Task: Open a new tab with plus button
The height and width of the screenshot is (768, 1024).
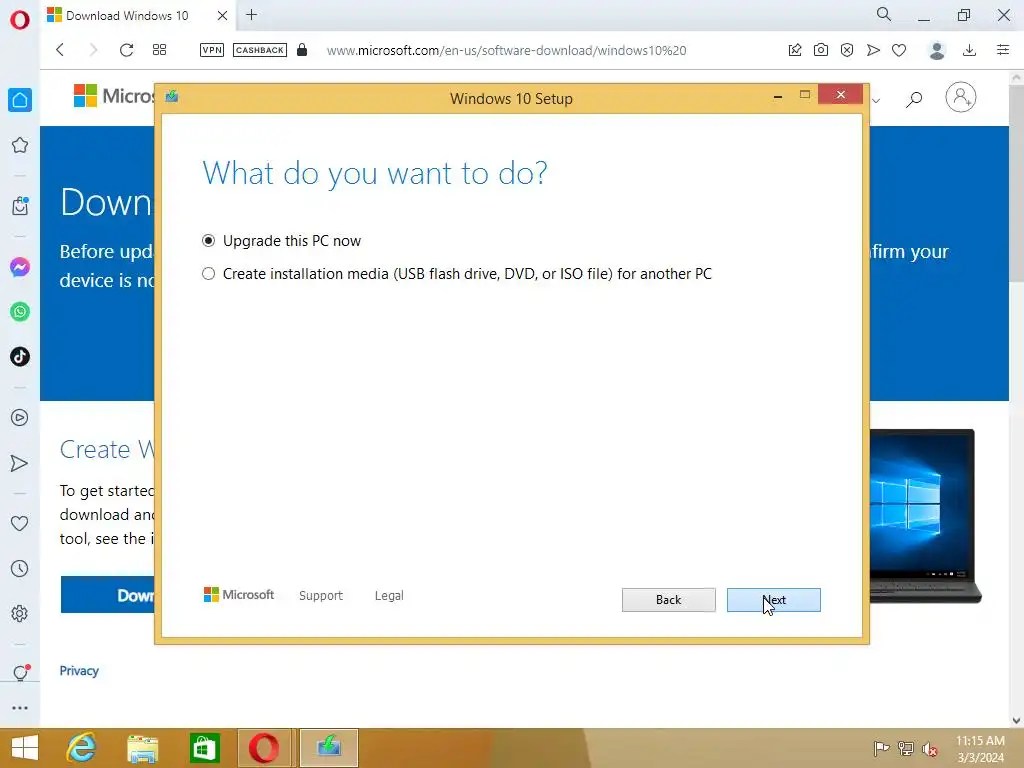Action: click(251, 14)
